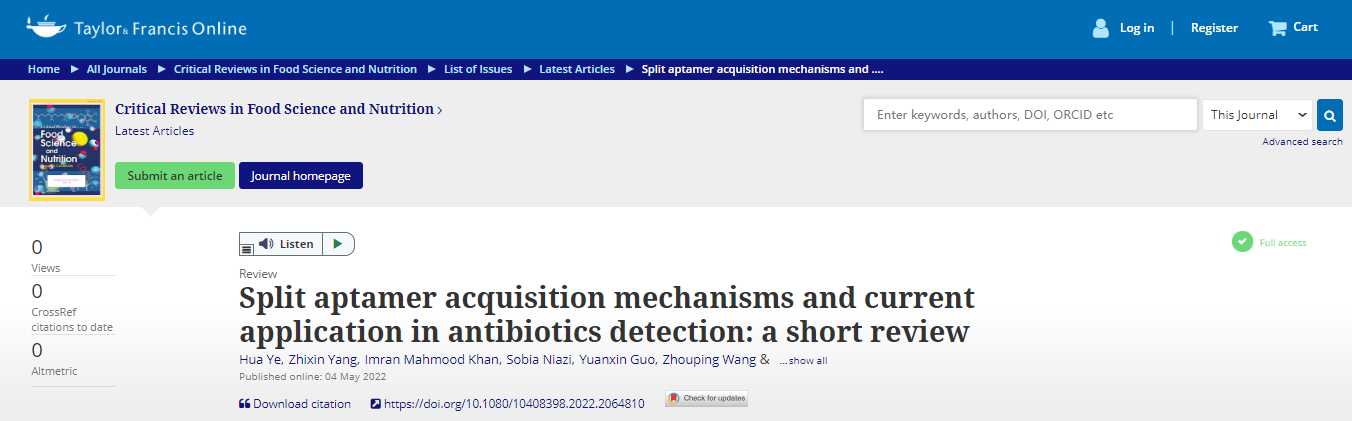
Task: Click the chevron after the journal title
Action: 440,110
